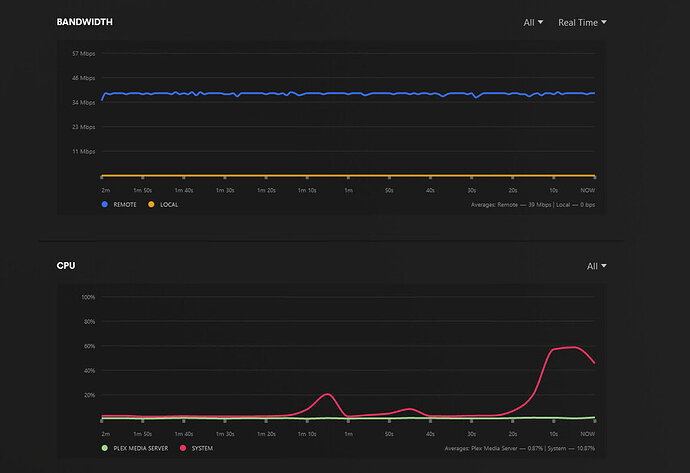
Task: Click the 2m marker on CPU timeline
Action: 106,434
